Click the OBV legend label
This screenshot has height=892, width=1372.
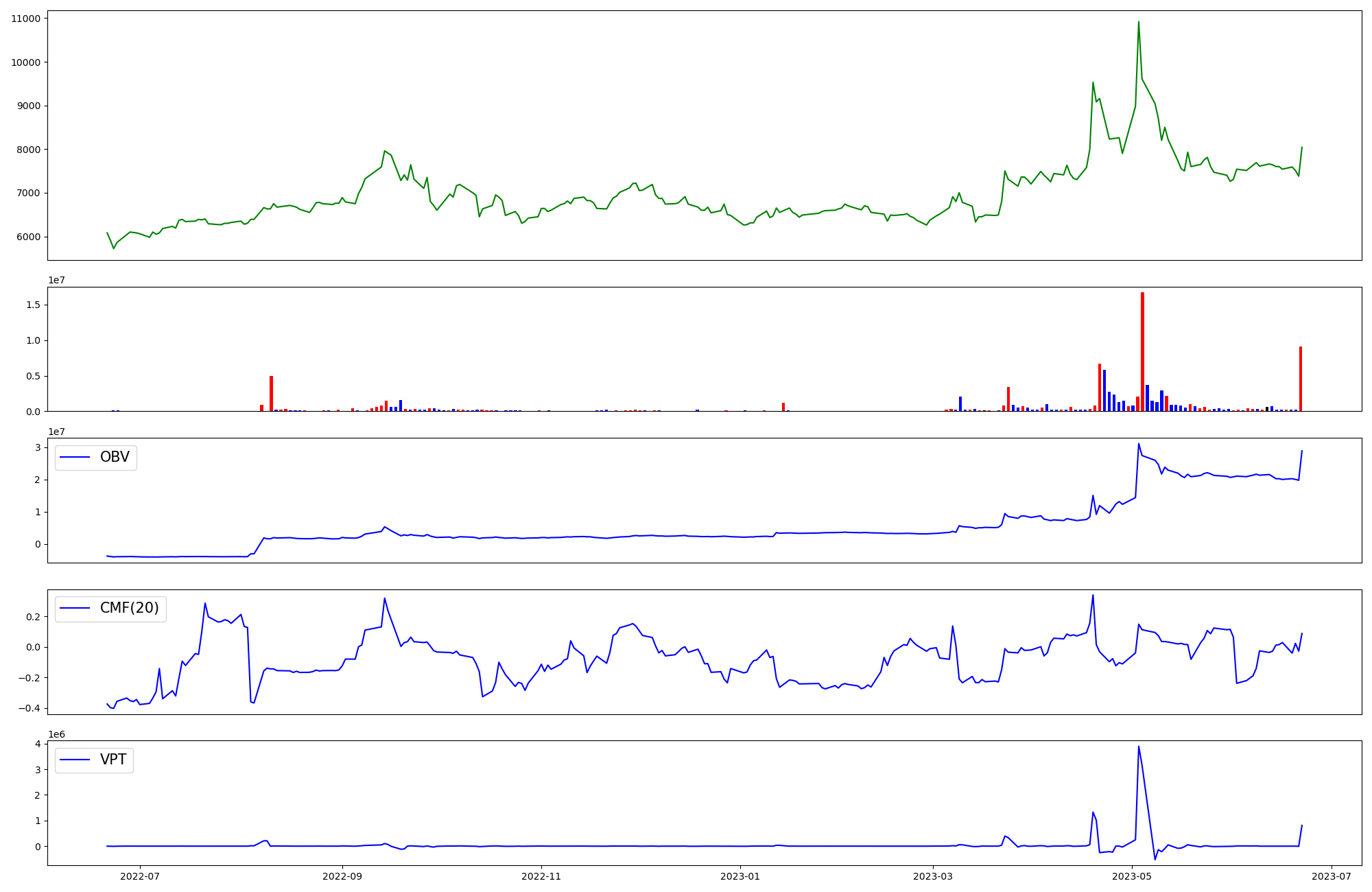tap(115, 458)
